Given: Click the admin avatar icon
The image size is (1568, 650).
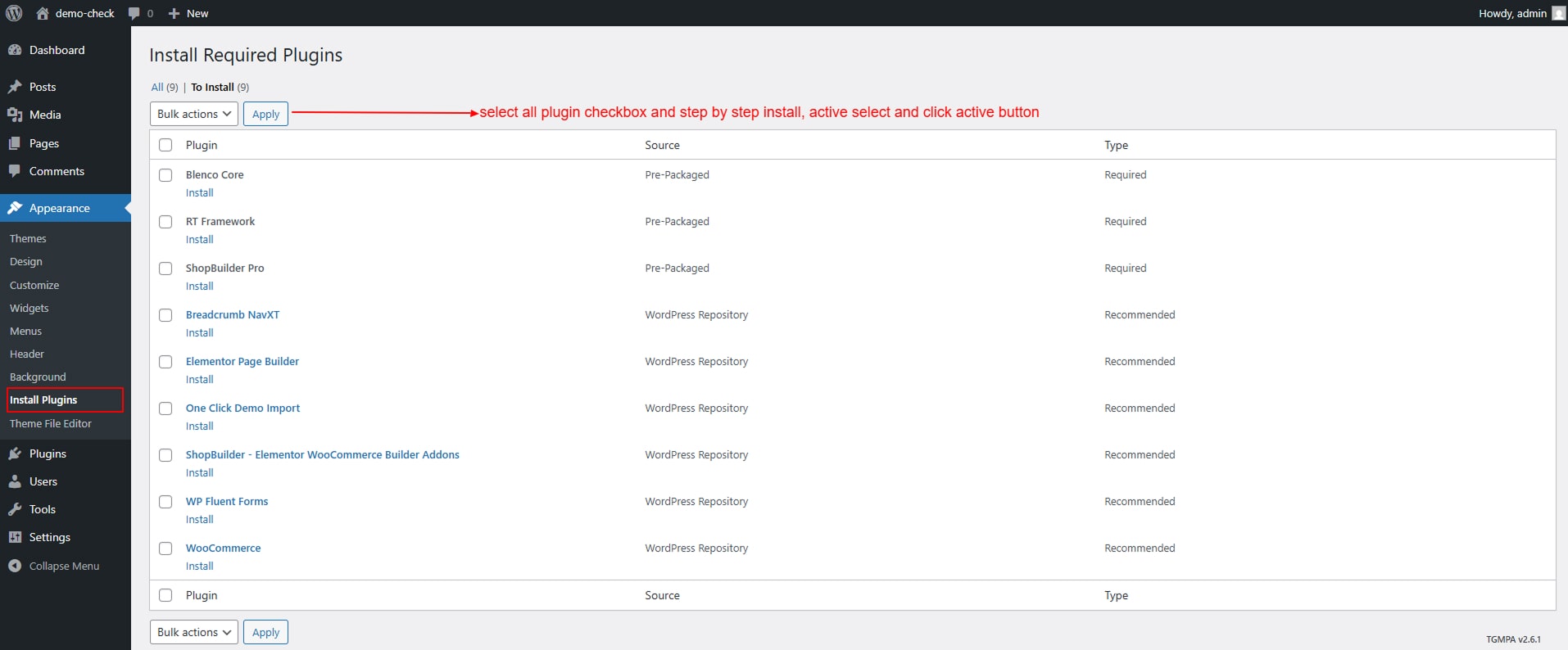Looking at the screenshot, I should 1559,13.
